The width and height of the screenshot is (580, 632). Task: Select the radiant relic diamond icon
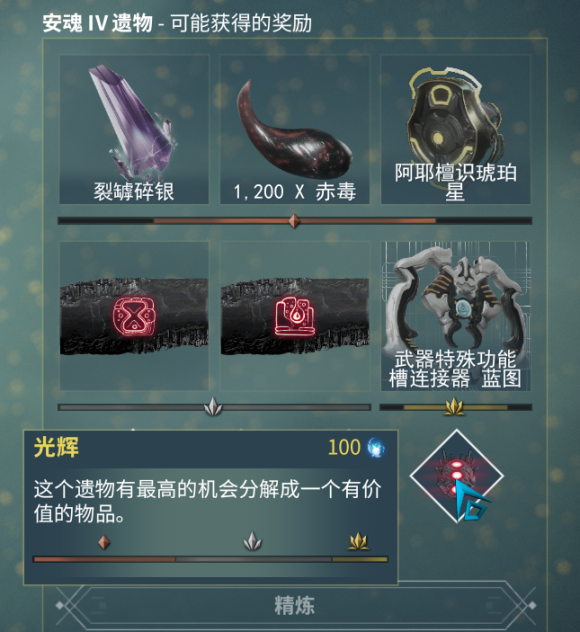pos(457,476)
